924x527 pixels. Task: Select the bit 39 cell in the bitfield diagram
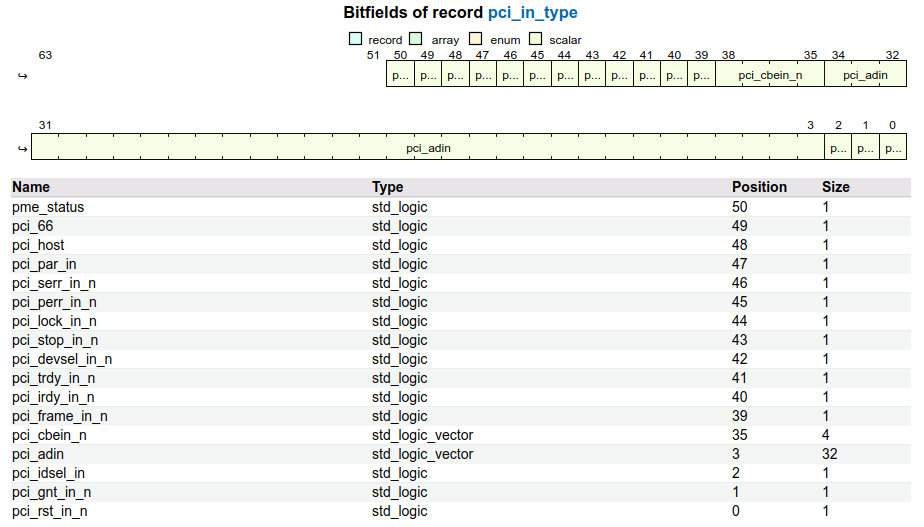coord(702,74)
